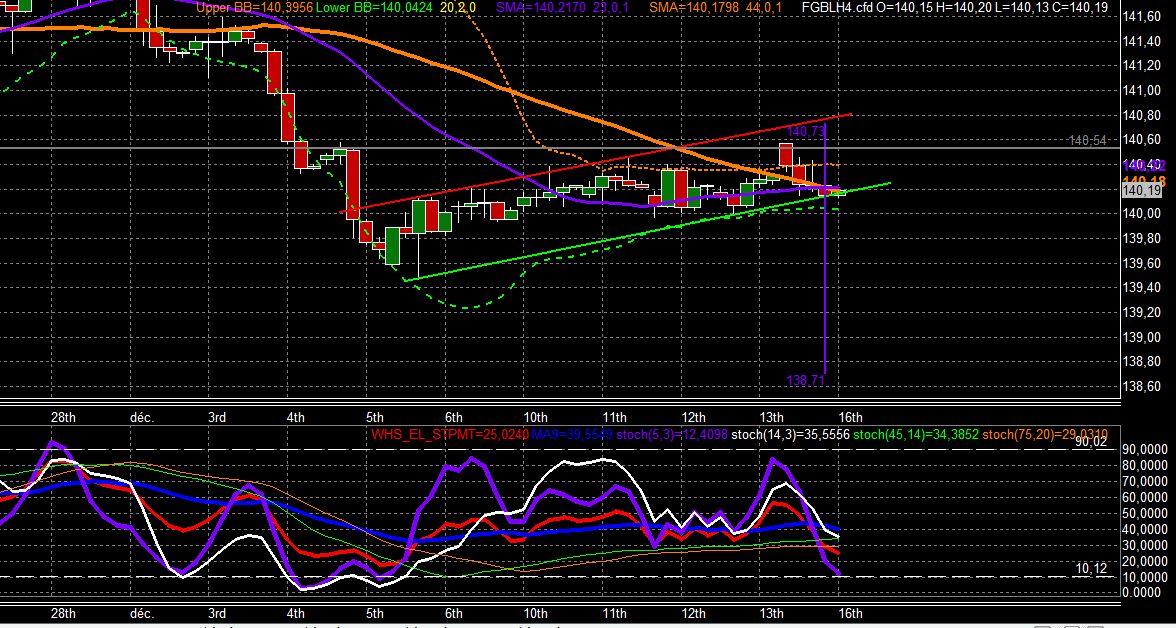Click 141,40 on the price axis
This screenshot has height=628, width=1176.
point(1143,42)
